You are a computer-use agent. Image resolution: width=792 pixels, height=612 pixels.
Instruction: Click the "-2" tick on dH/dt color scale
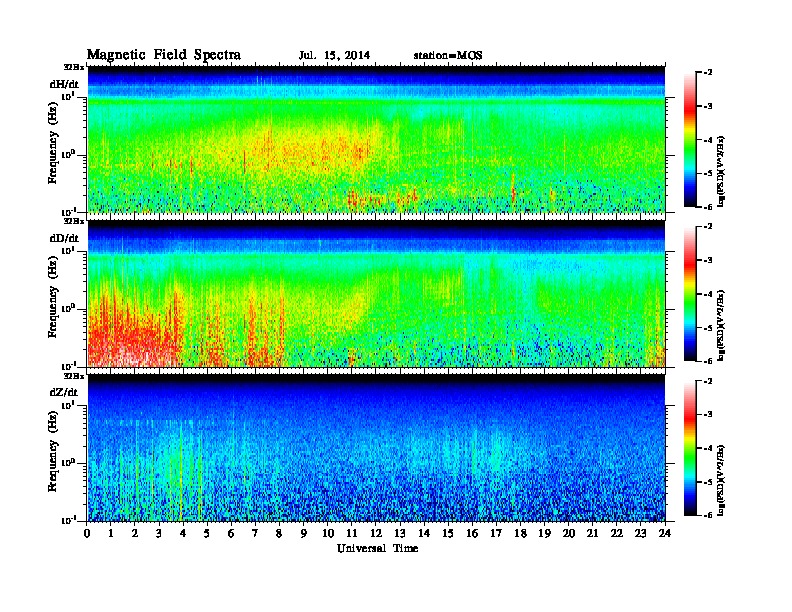708,73
